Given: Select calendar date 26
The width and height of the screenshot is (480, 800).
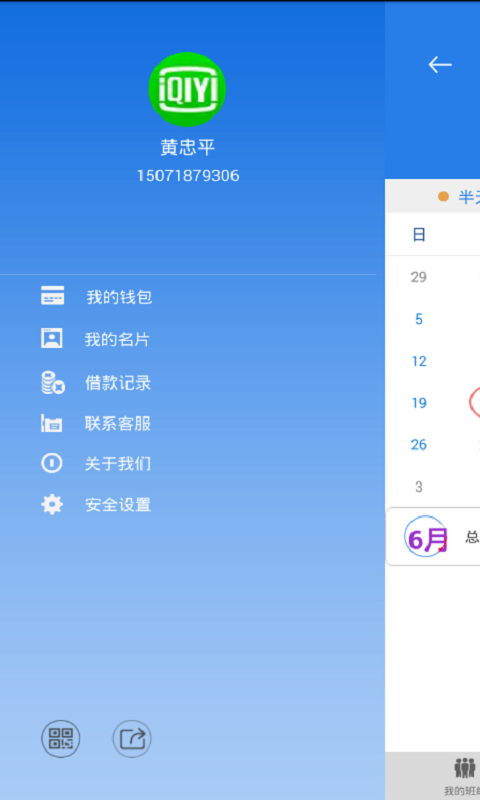Looking at the screenshot, I should coord(419,445).
